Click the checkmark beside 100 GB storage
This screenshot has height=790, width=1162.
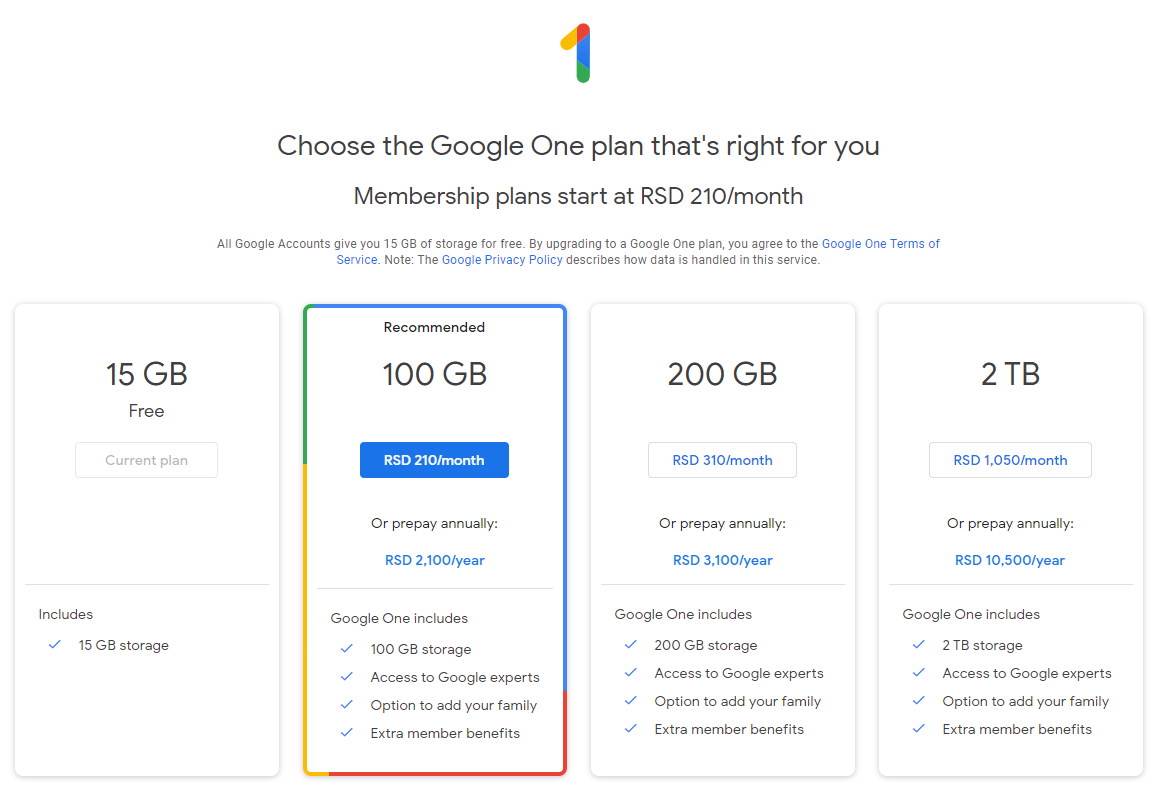[347, 649]
